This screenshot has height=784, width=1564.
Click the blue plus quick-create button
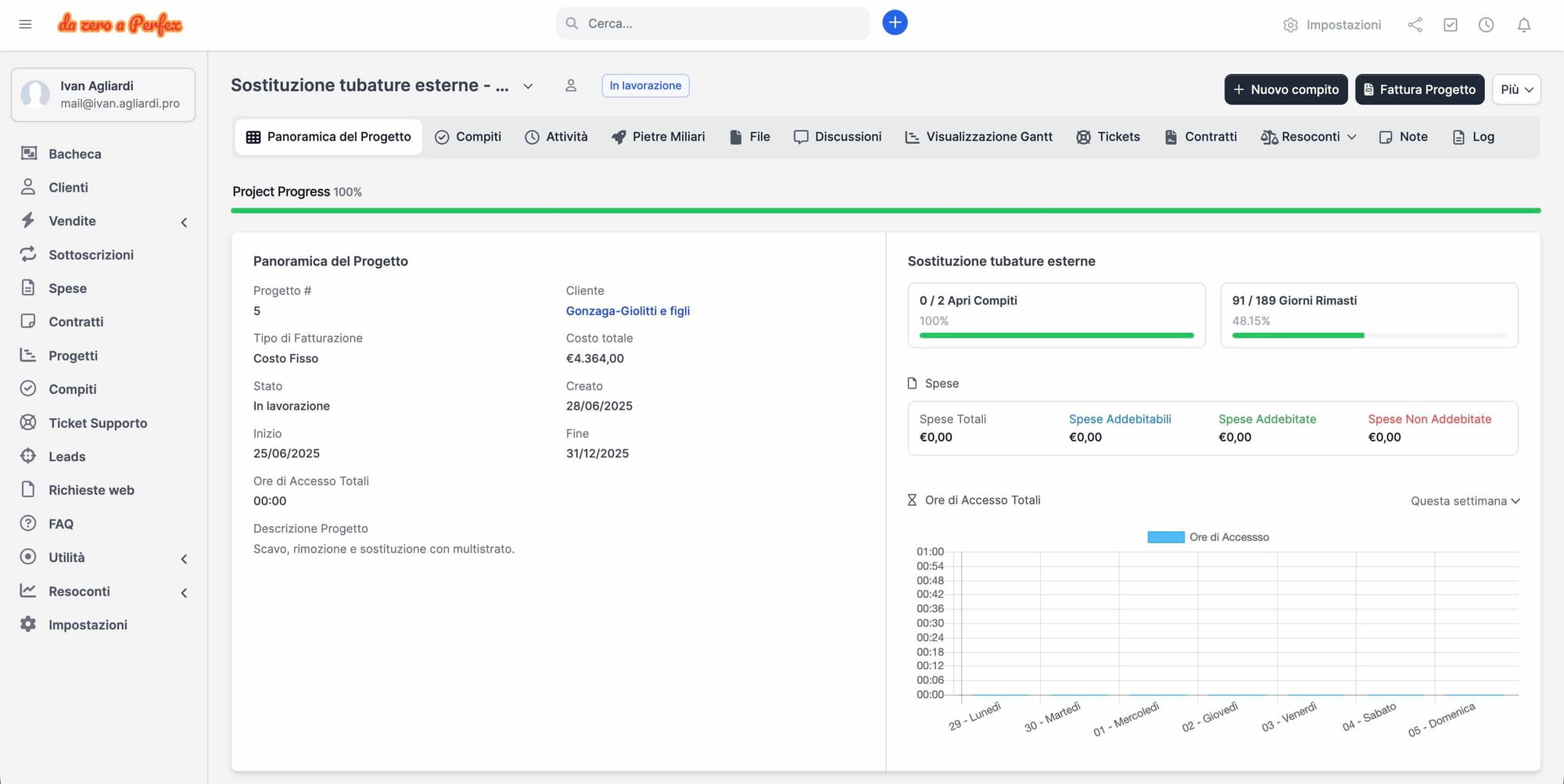pos(895,23)
